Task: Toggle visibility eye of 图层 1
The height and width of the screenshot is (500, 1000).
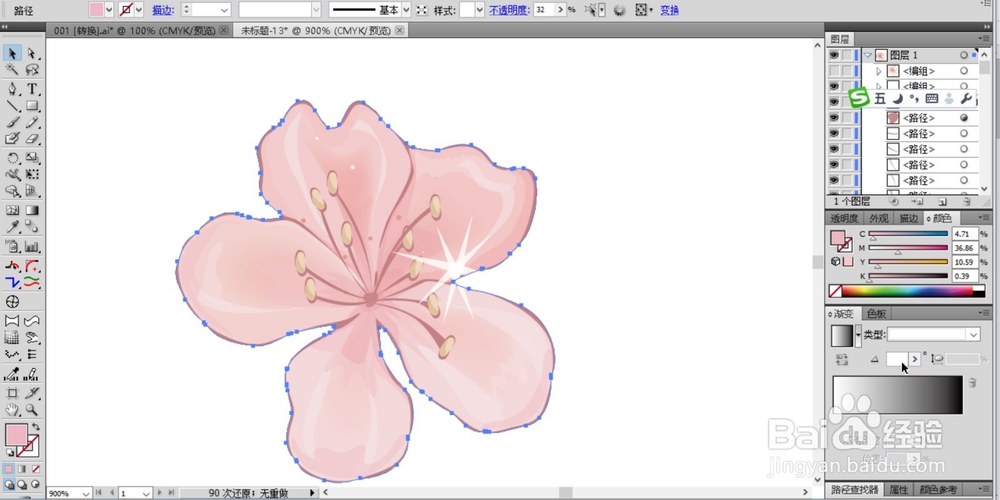Action: (x=834, y=55)
